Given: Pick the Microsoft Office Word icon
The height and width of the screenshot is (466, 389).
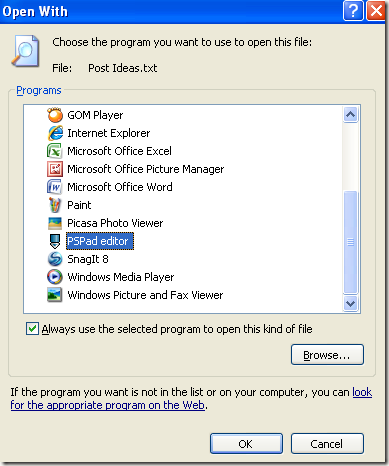Looking at the screenshot, I should 55,187.
